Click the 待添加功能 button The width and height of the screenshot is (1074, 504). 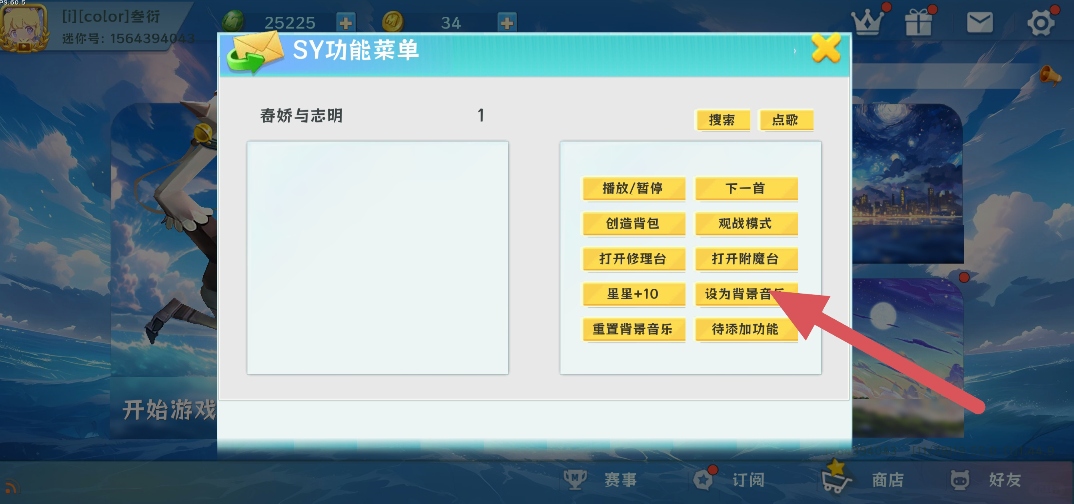[x=746, y=330]
